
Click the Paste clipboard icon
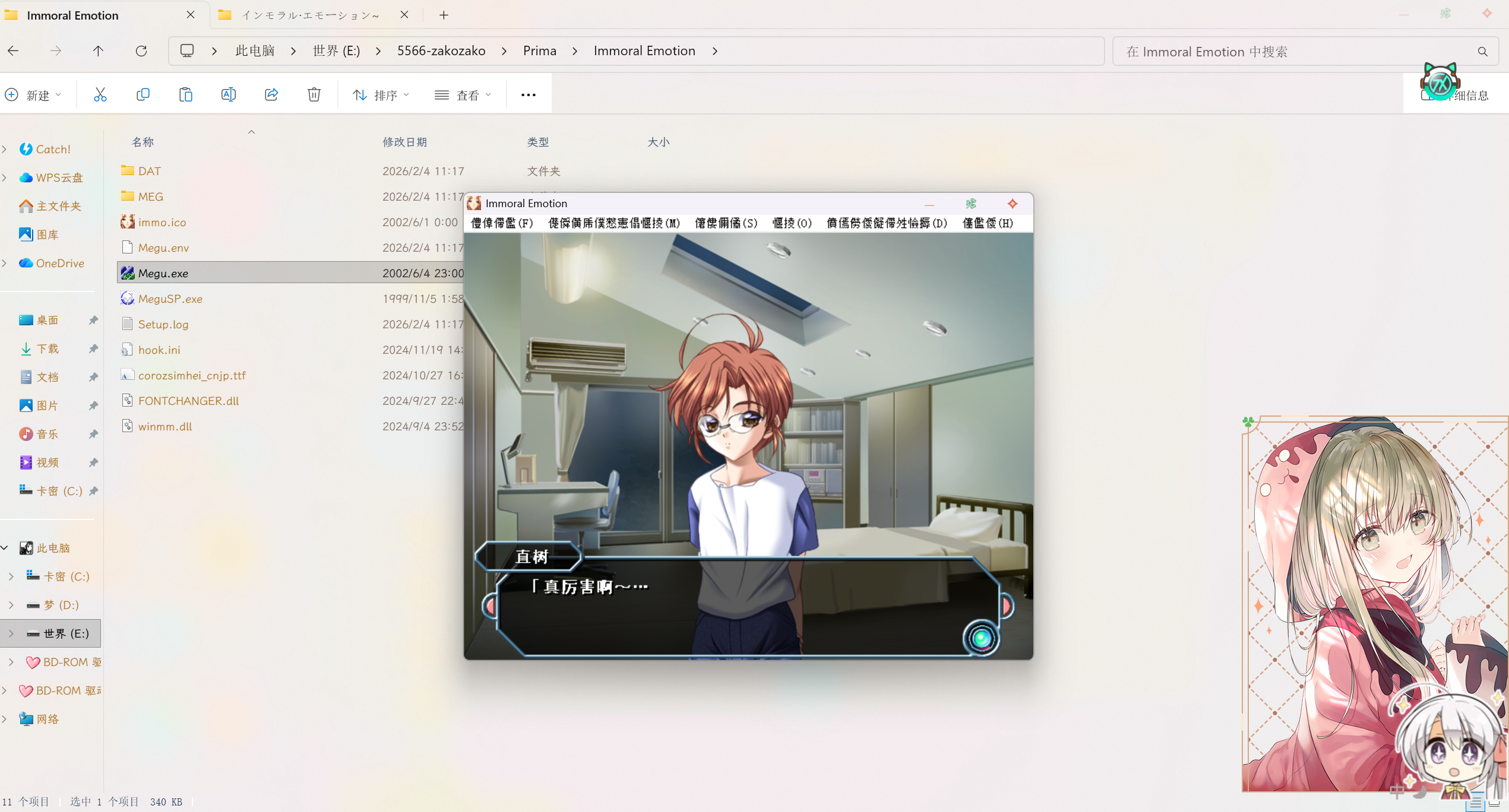pyautogui.click(x=185, y=95)
